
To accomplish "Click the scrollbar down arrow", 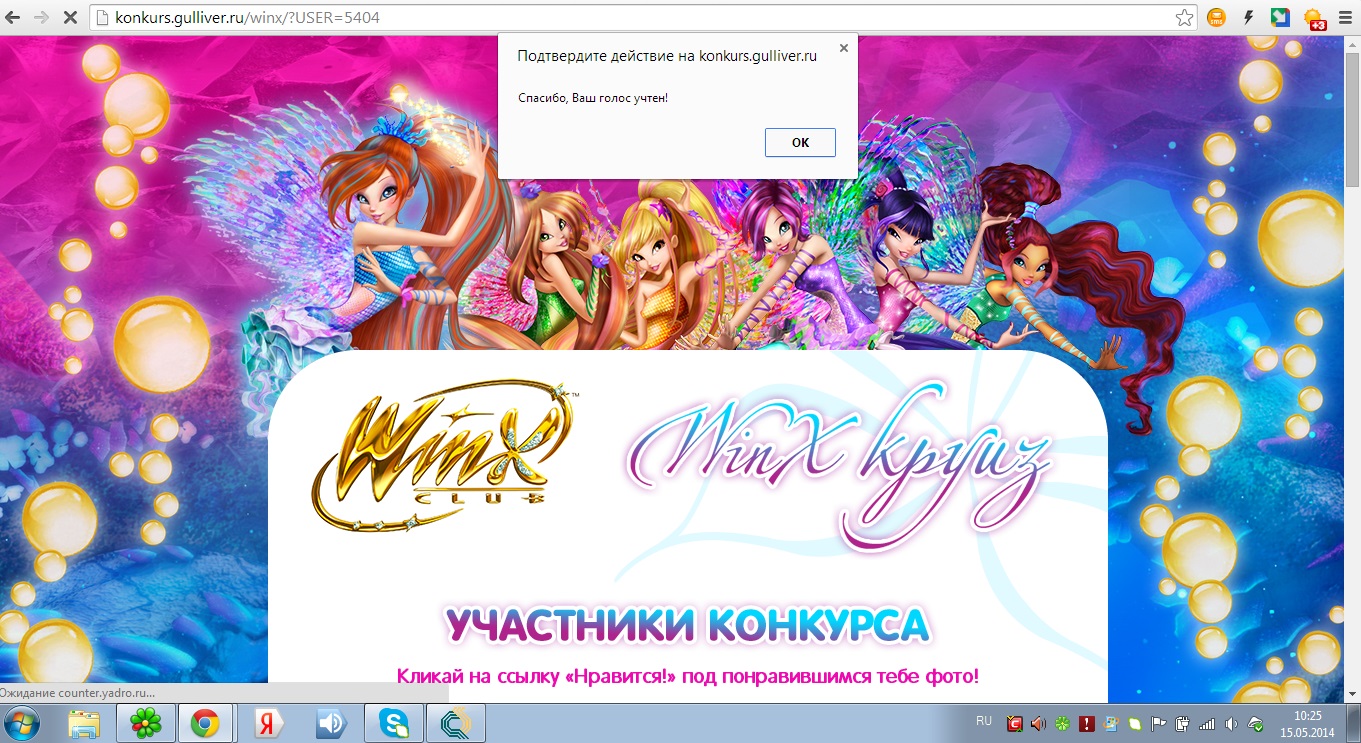I will point(1352,695).
